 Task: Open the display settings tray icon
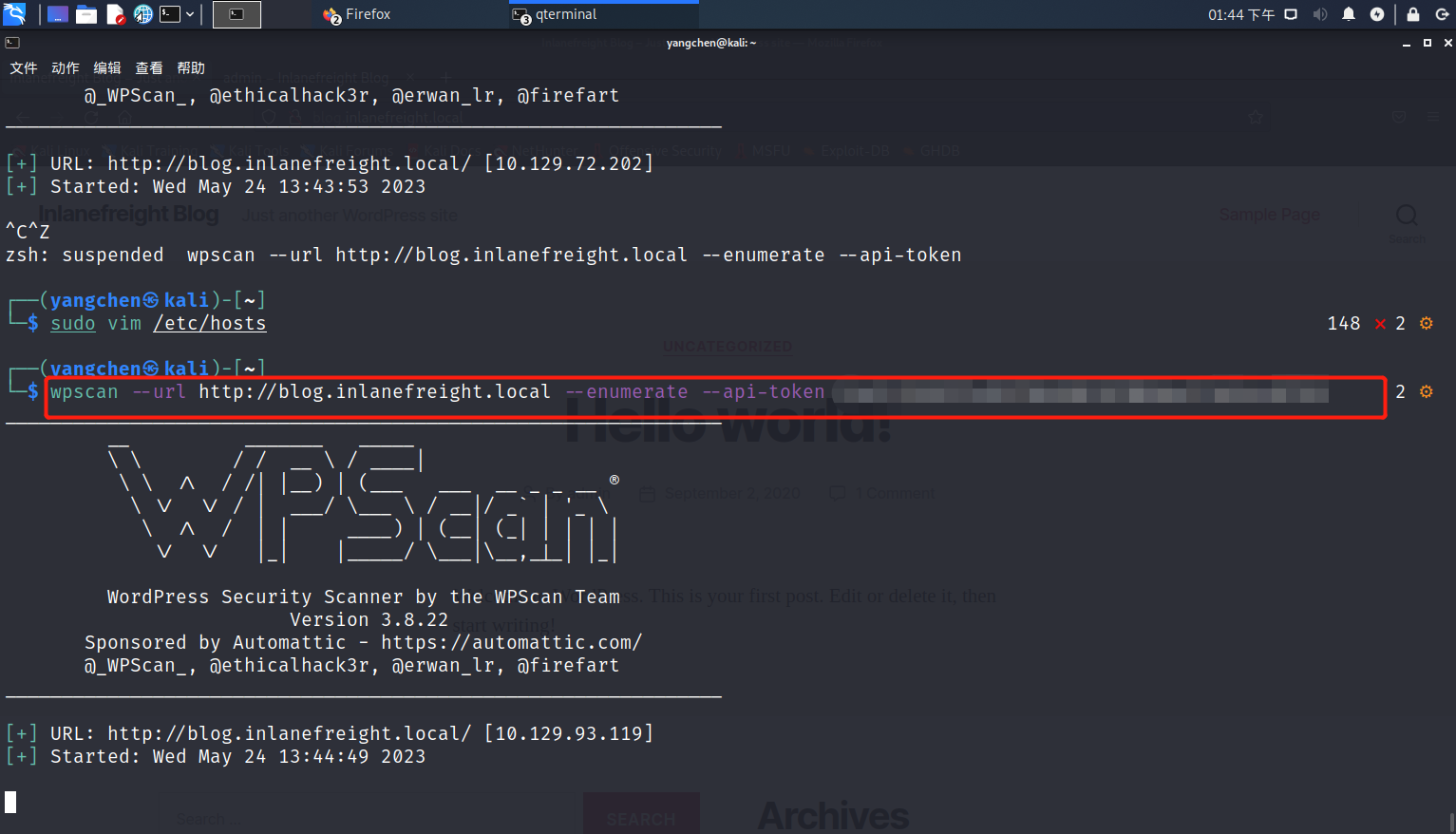[1291, 14]
